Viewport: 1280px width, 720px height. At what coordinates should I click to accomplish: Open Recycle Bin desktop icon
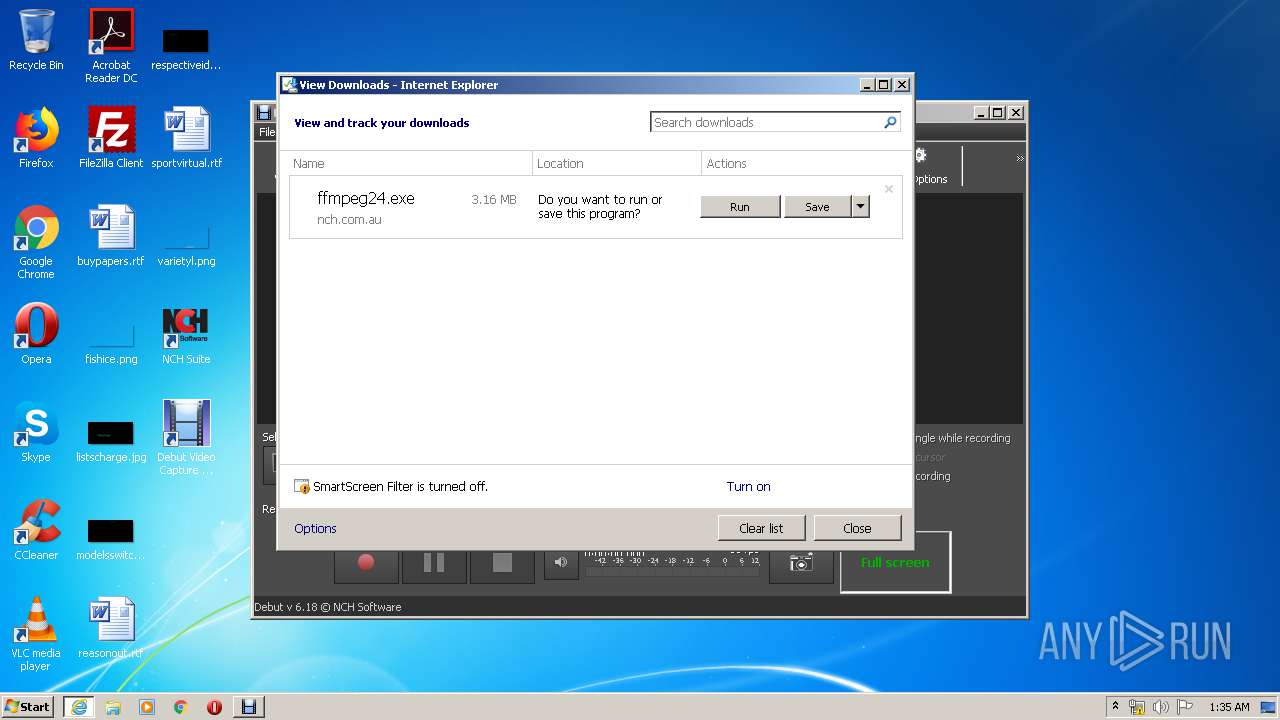pyautogui.click(x=36, y=40)
